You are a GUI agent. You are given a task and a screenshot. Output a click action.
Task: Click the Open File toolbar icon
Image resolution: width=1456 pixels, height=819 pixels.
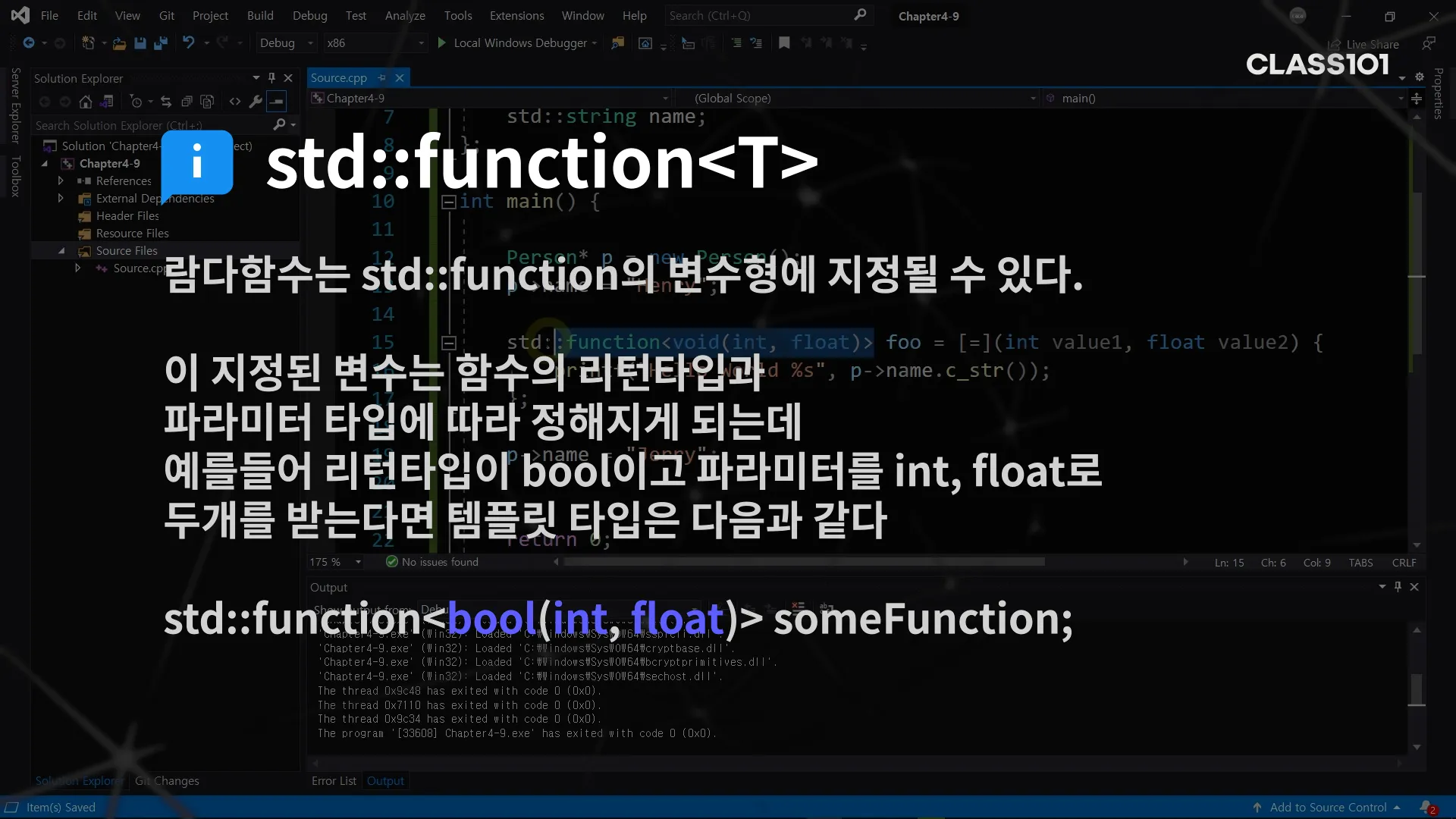coord(119,43)
